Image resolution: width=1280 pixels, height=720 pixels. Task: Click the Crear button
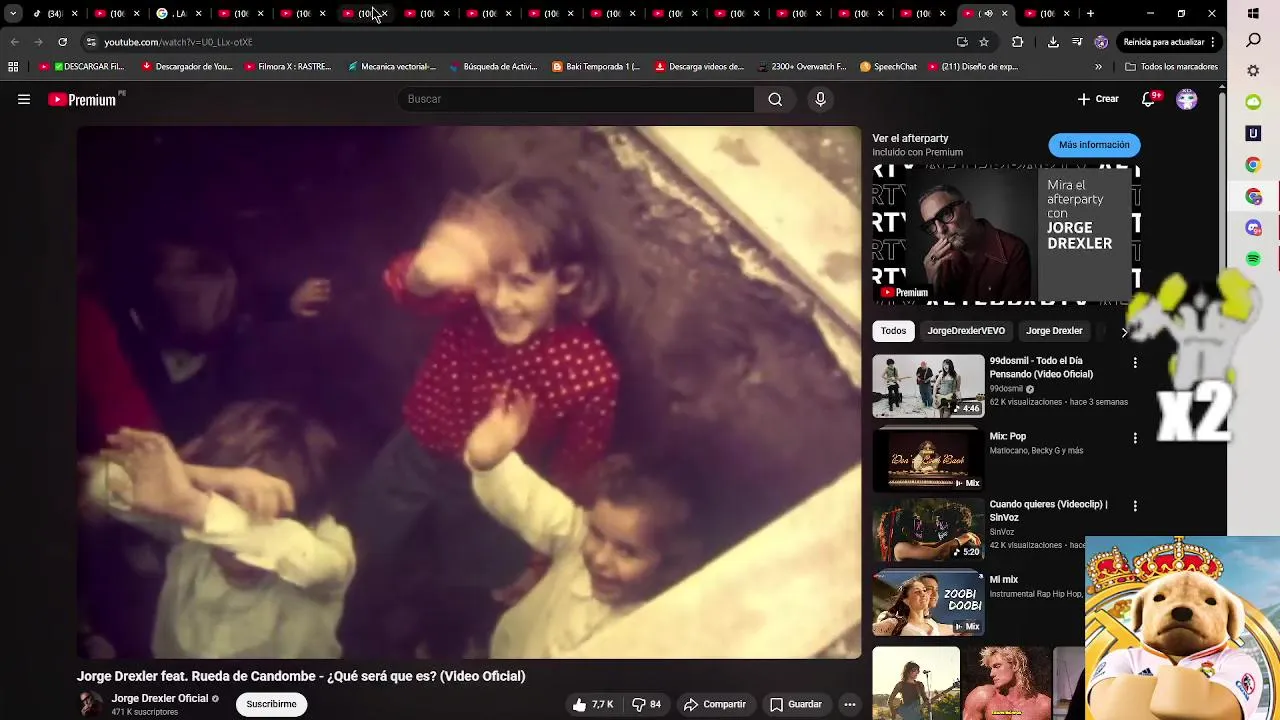(x=1098, y=99)
